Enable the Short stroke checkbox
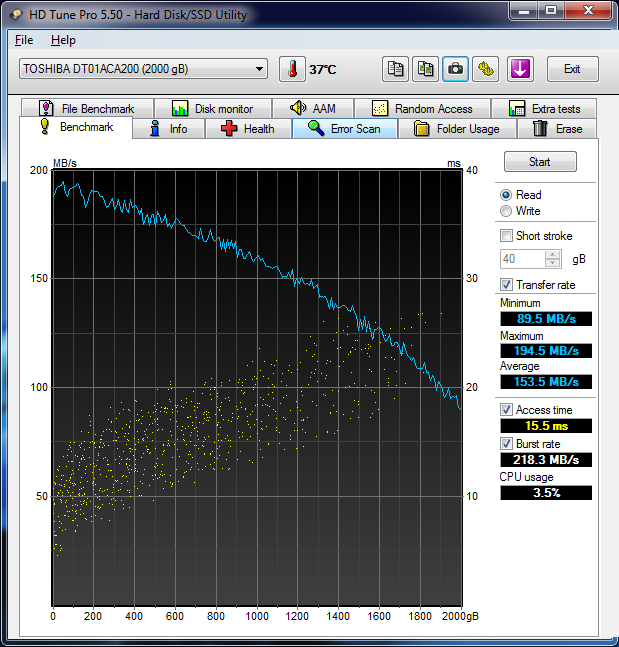Image resolution: width=619 pixels, height=647 pixels. tap(506, 236)
